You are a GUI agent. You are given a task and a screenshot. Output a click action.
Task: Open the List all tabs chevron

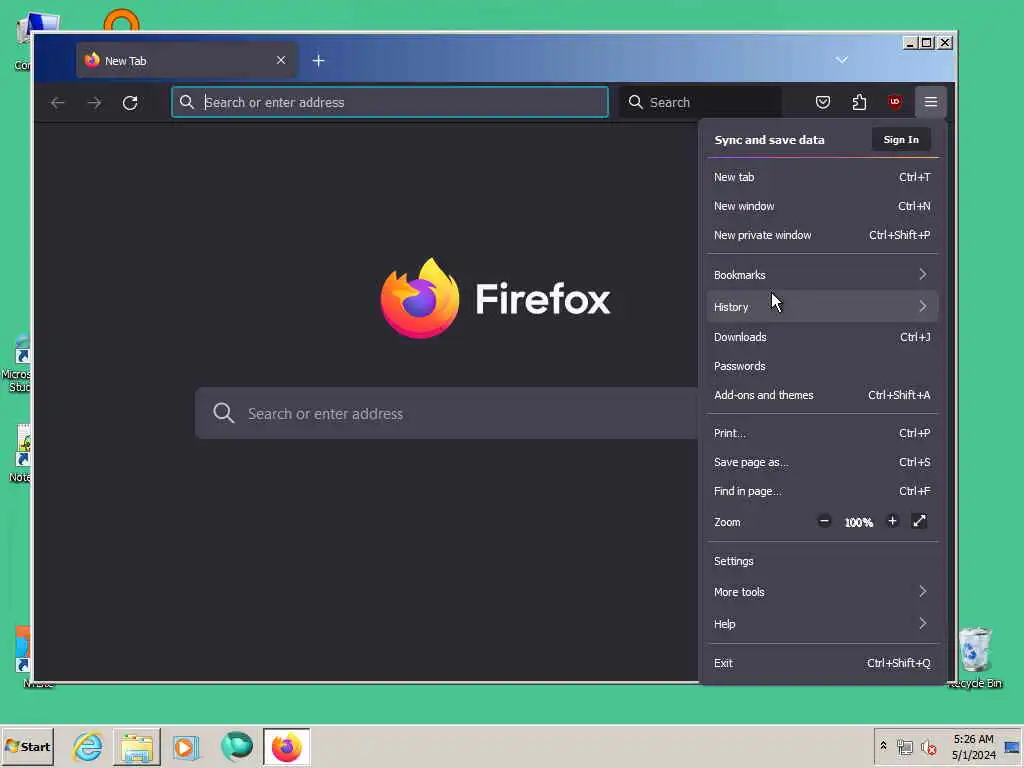842,60
